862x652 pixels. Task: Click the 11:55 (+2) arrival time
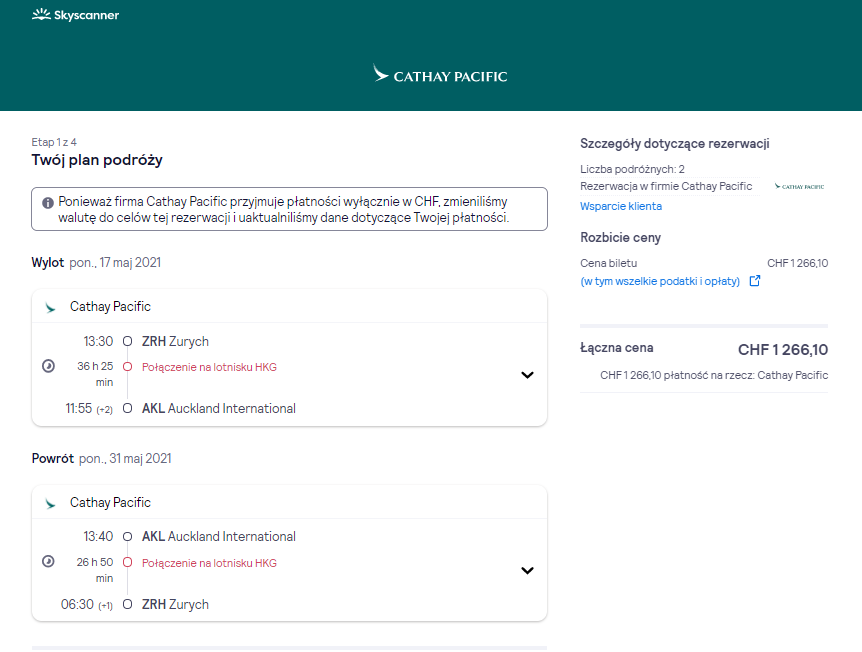pos(89,408)
